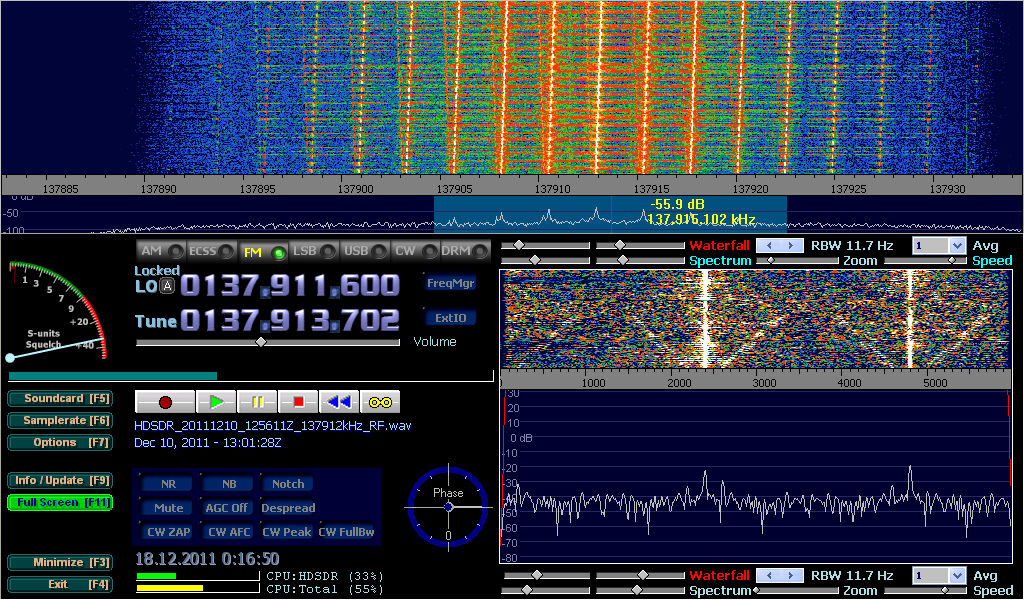Click the Phase dial indicator
1024x600 pixels.
pyautogui.click(x=448, y=507)
